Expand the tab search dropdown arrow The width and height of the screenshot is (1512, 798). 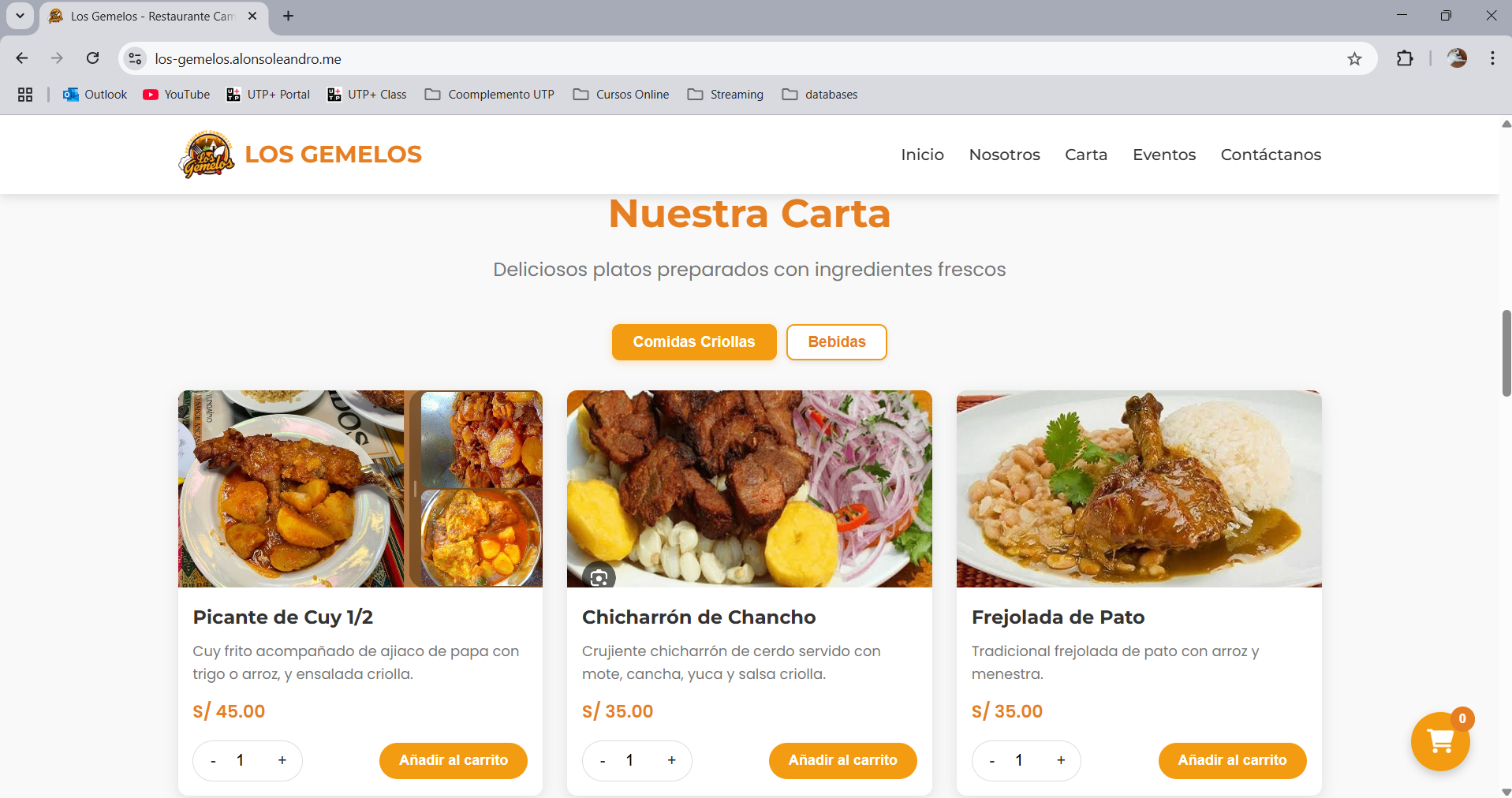(x=20, y=16)
